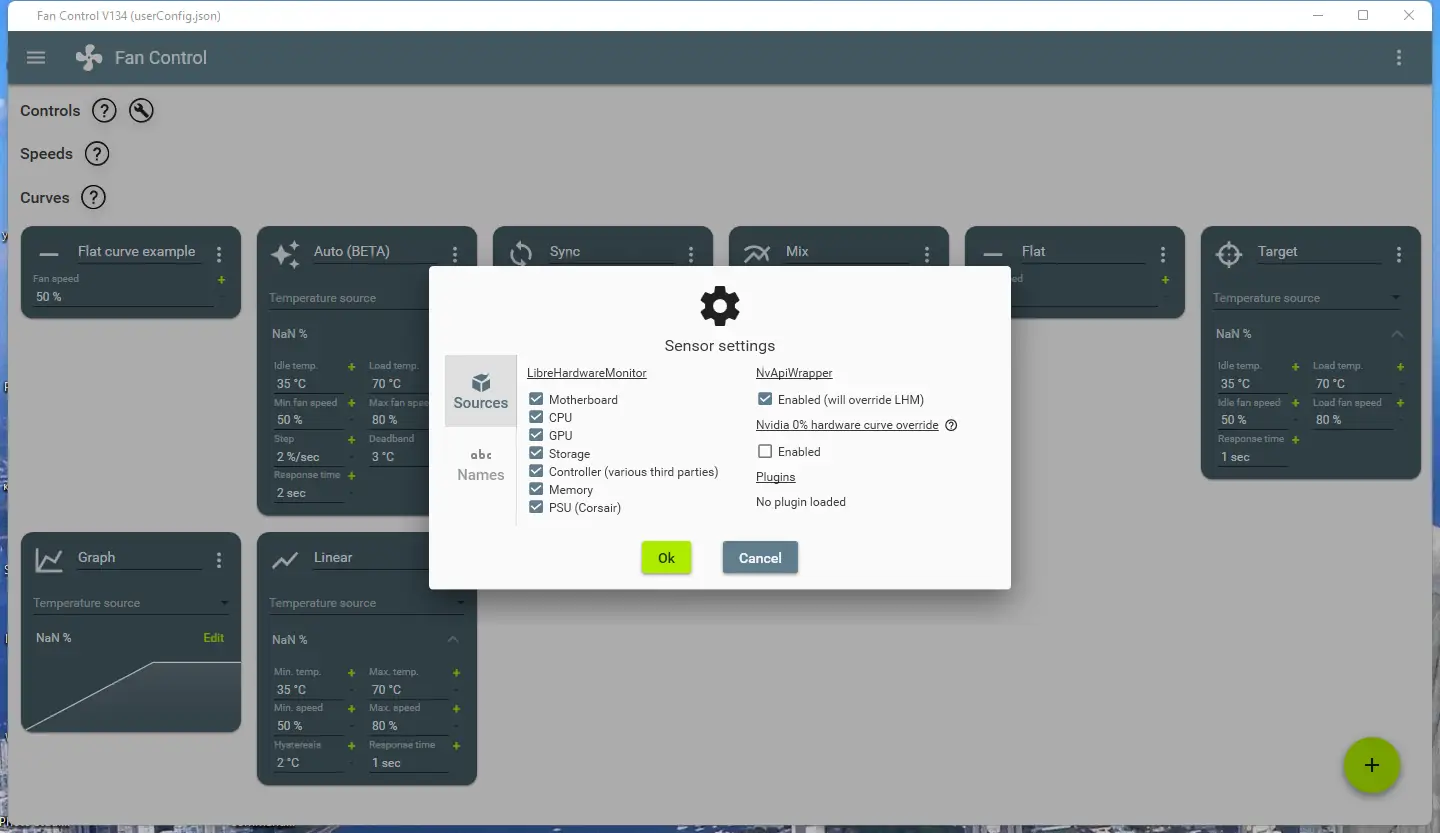Uncheck the Memory checkbox

536,489
